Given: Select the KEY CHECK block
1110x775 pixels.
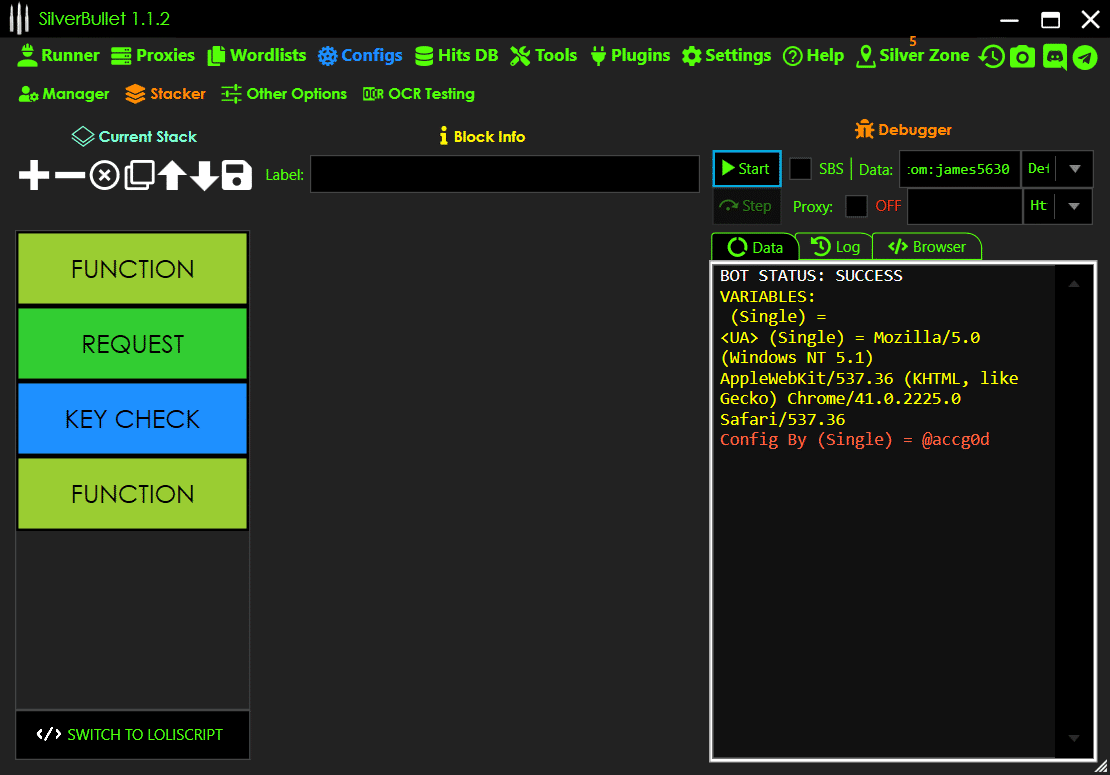Looking at the screenshot, I should 132,419.
